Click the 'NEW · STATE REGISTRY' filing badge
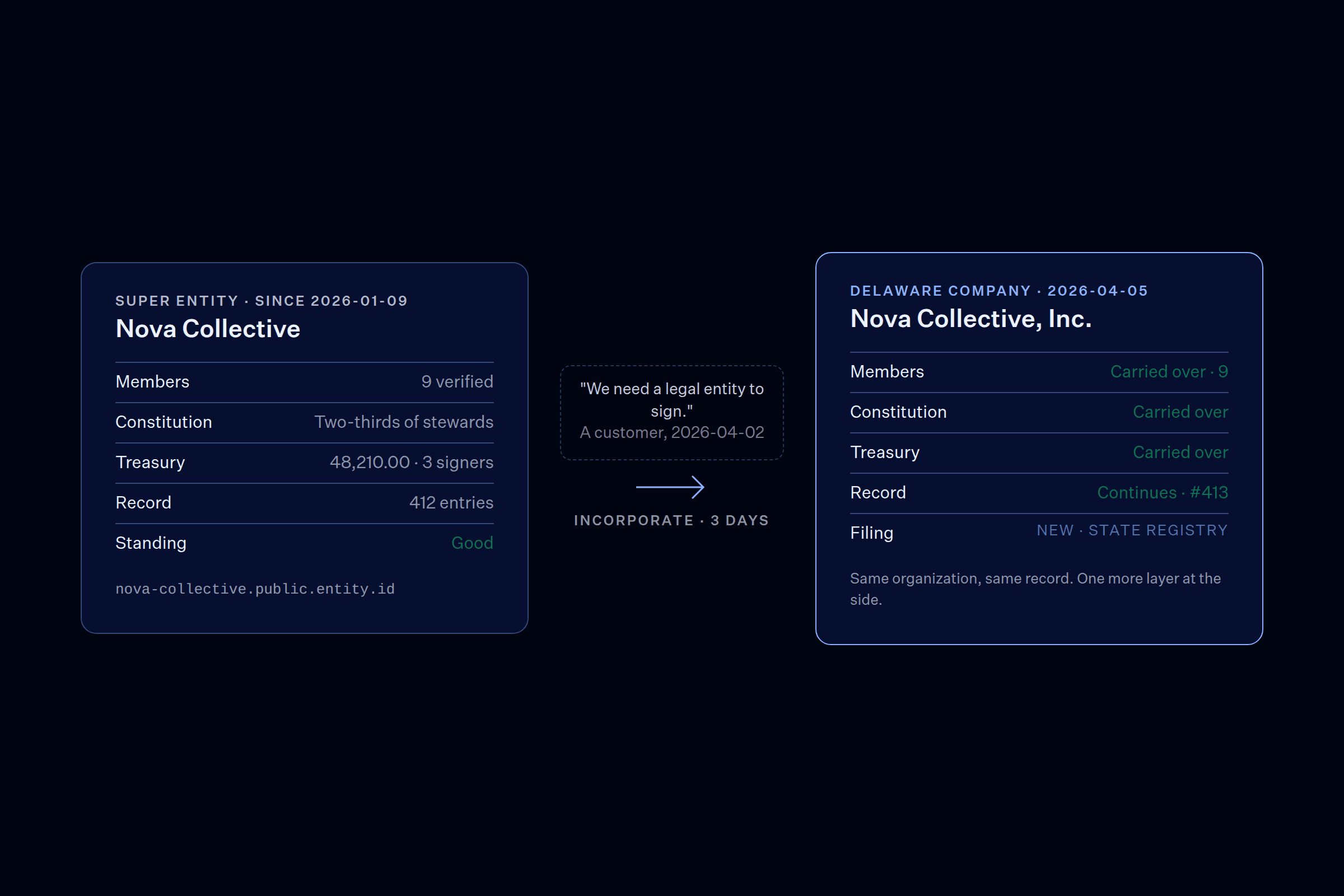 (1132, 530)
